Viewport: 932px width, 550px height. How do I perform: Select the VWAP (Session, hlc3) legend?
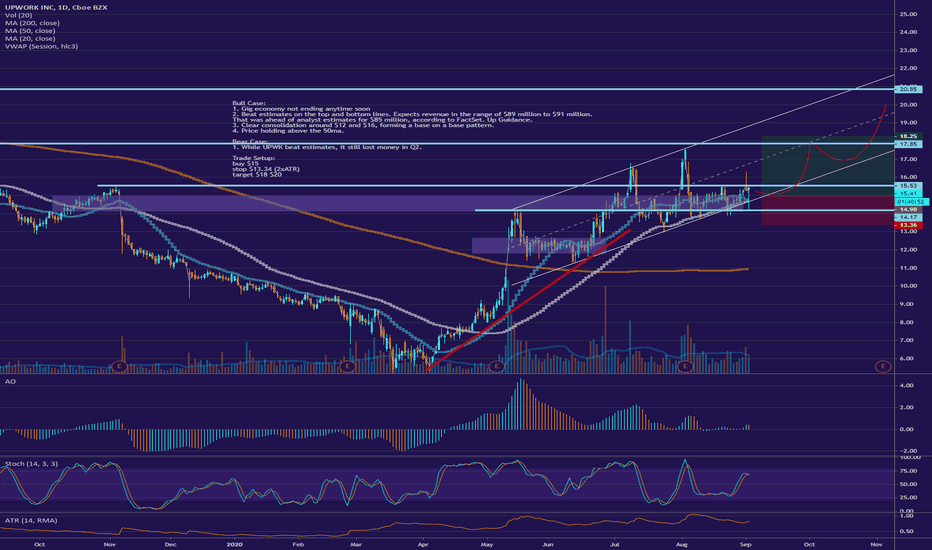coord(41,46)
